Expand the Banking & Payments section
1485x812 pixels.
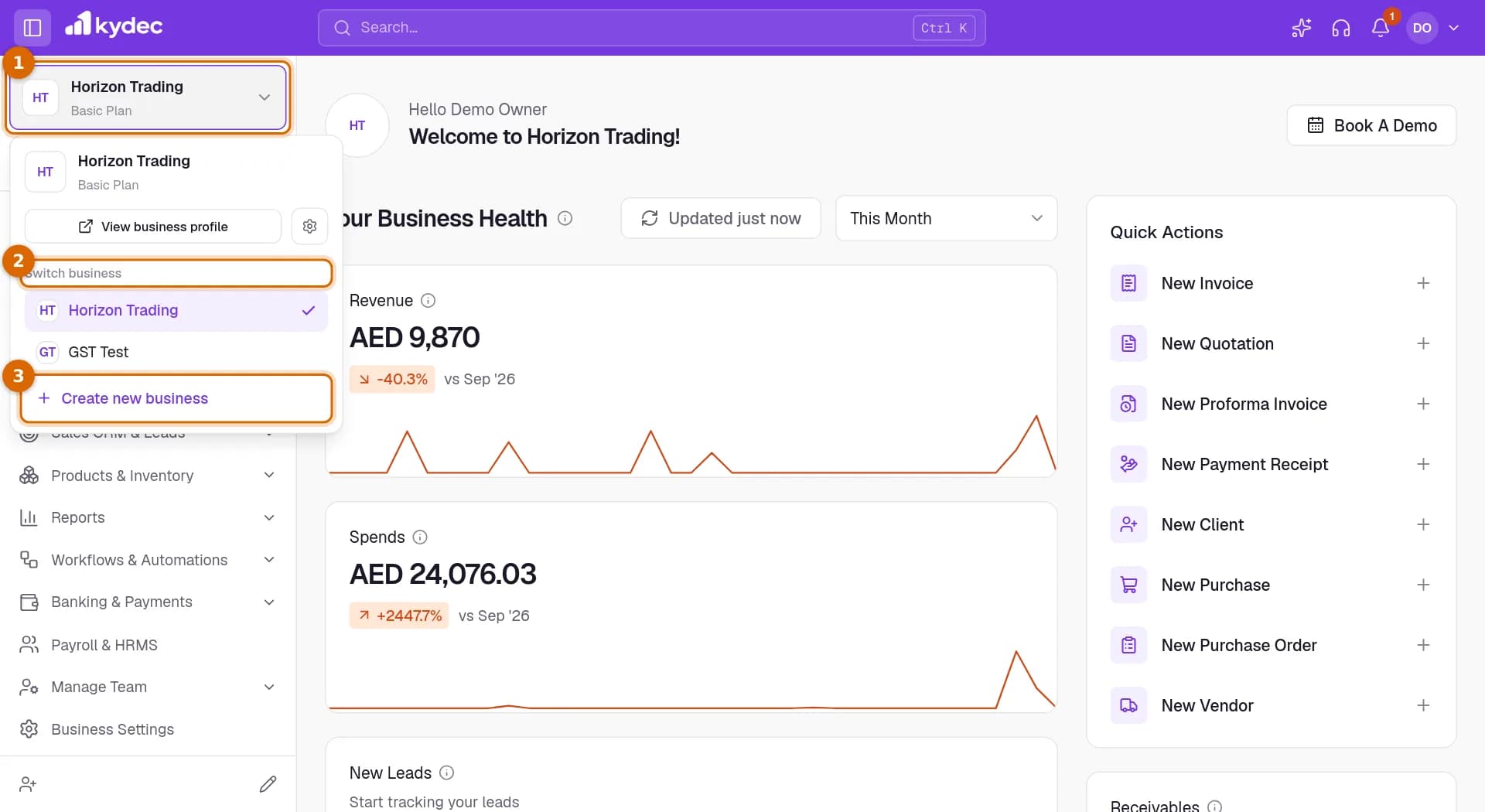(148, 602)
